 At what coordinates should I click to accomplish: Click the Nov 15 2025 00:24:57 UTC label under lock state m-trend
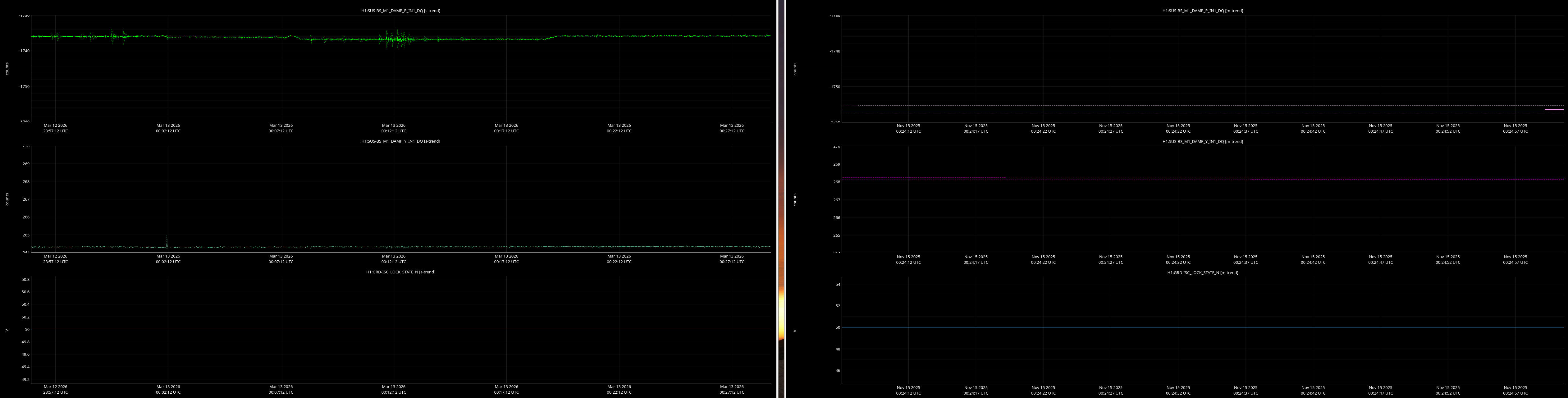[x=1515, y=390]
